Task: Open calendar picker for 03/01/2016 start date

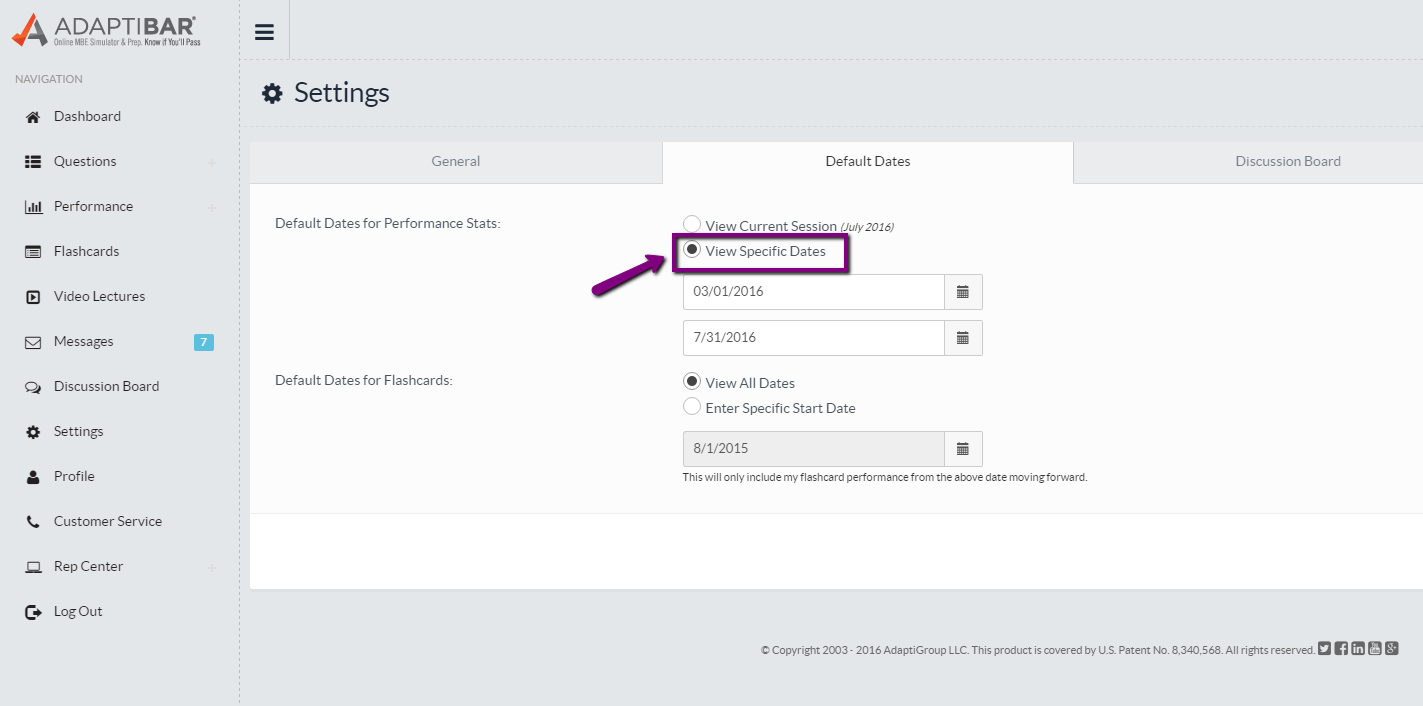Action: coord(963,292)
